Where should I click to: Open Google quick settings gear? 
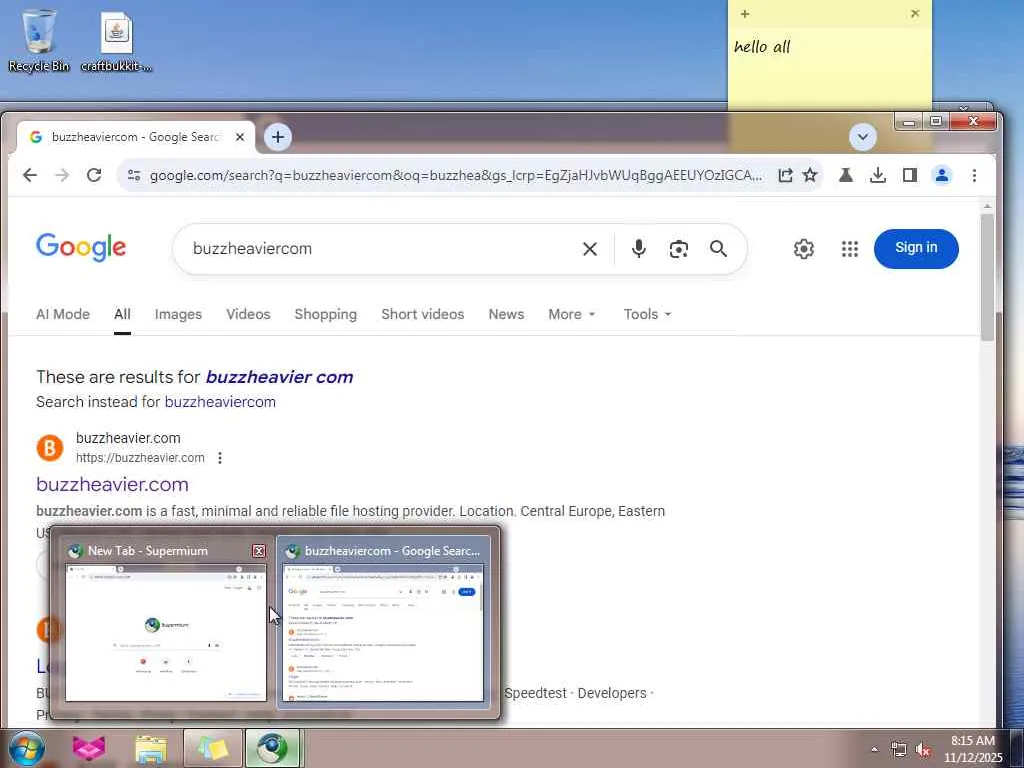[x=803, y=249]
